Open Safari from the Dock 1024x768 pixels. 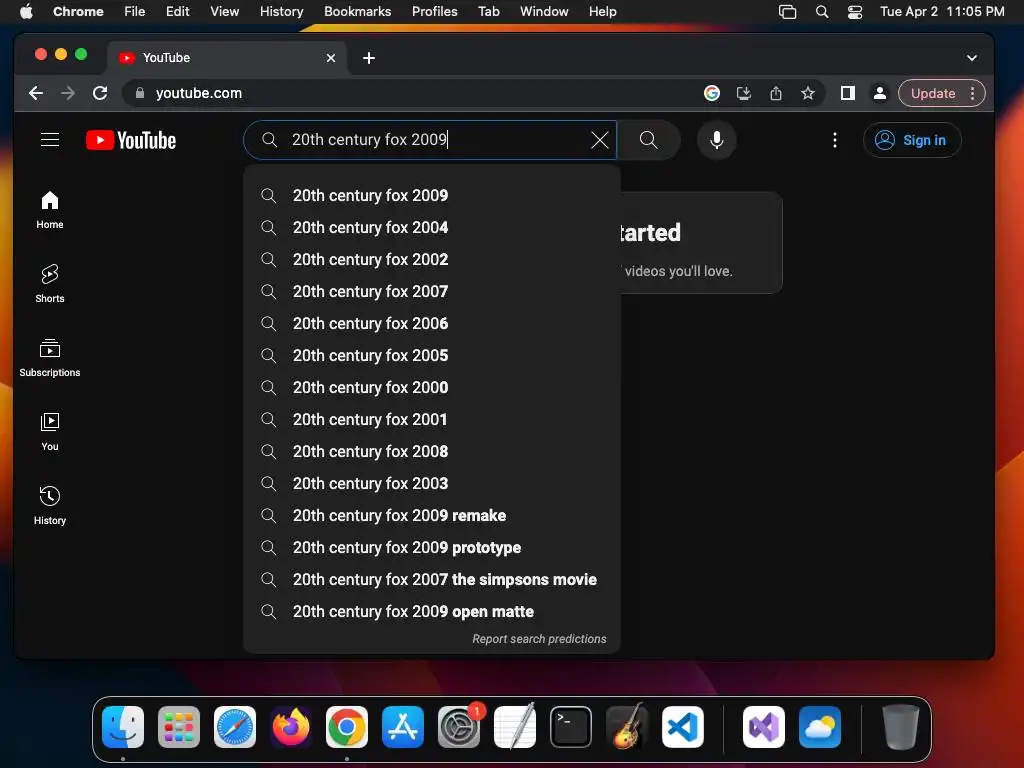[x=235, y=727]
